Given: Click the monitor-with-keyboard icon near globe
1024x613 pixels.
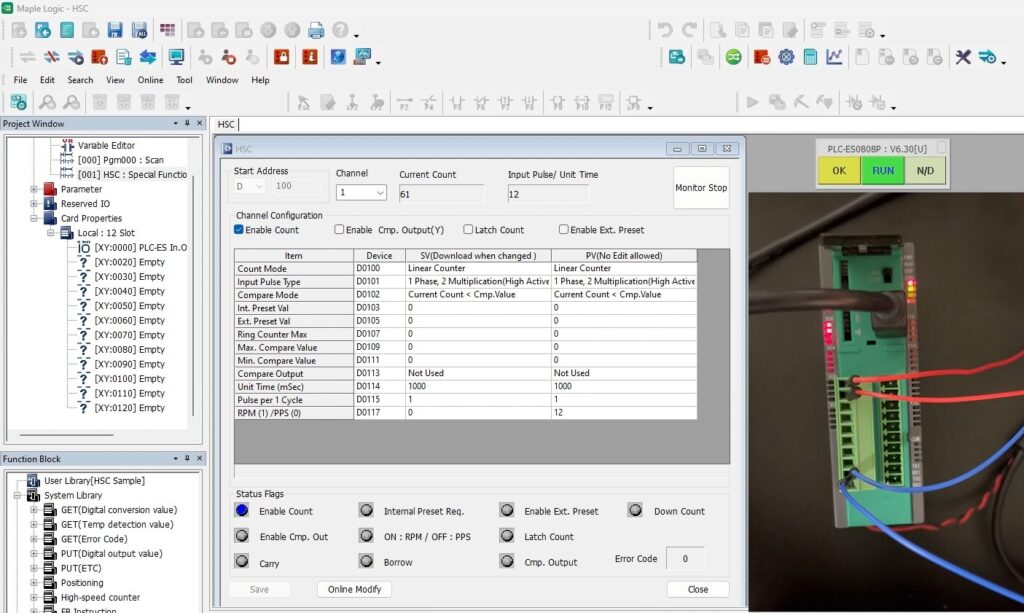Looking at the screenshot, I should 362,57.
